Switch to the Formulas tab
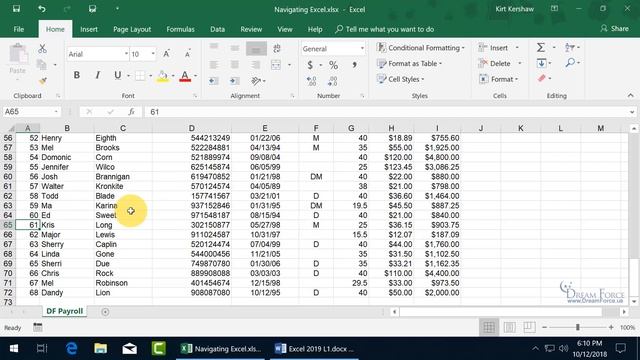 (x=180, y=29)
